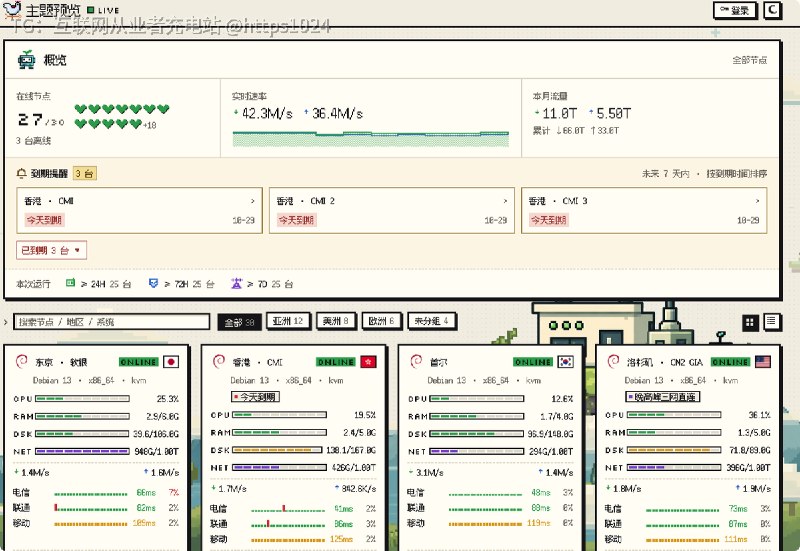The height and width of the screenshot is (551, 800).
Task: Switch to grid view layout
Action: pyautogui.click(x=749, y=322)
